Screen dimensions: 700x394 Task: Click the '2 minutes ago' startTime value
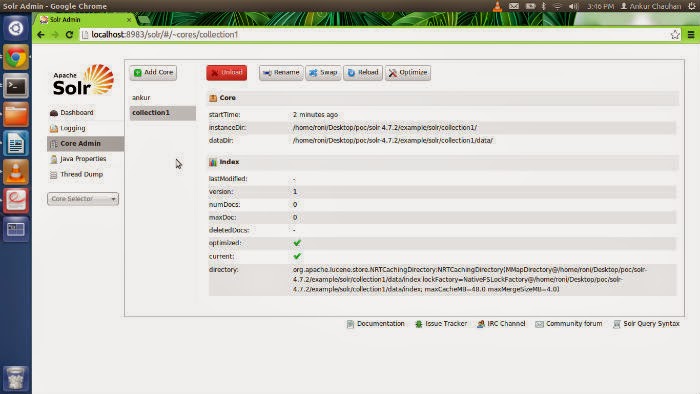pos(315,115)
